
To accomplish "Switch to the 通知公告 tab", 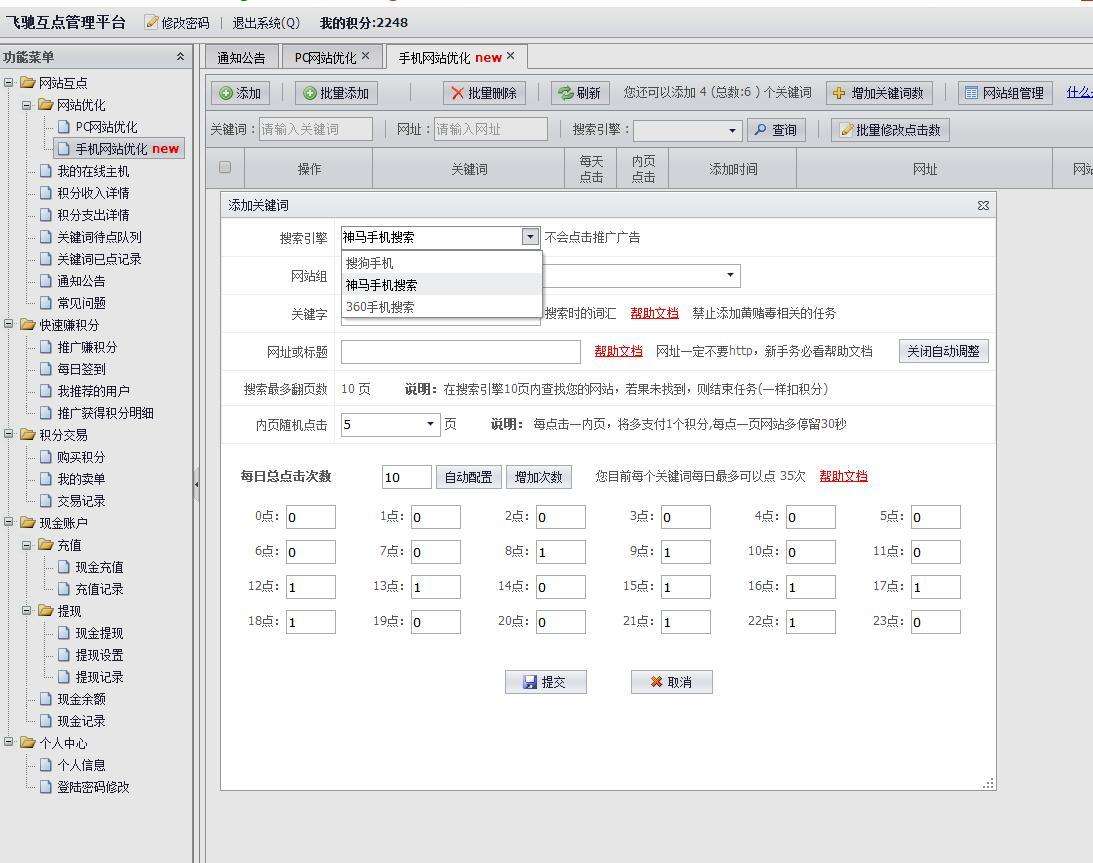I will pyautogui.click(x=241, y=57).
